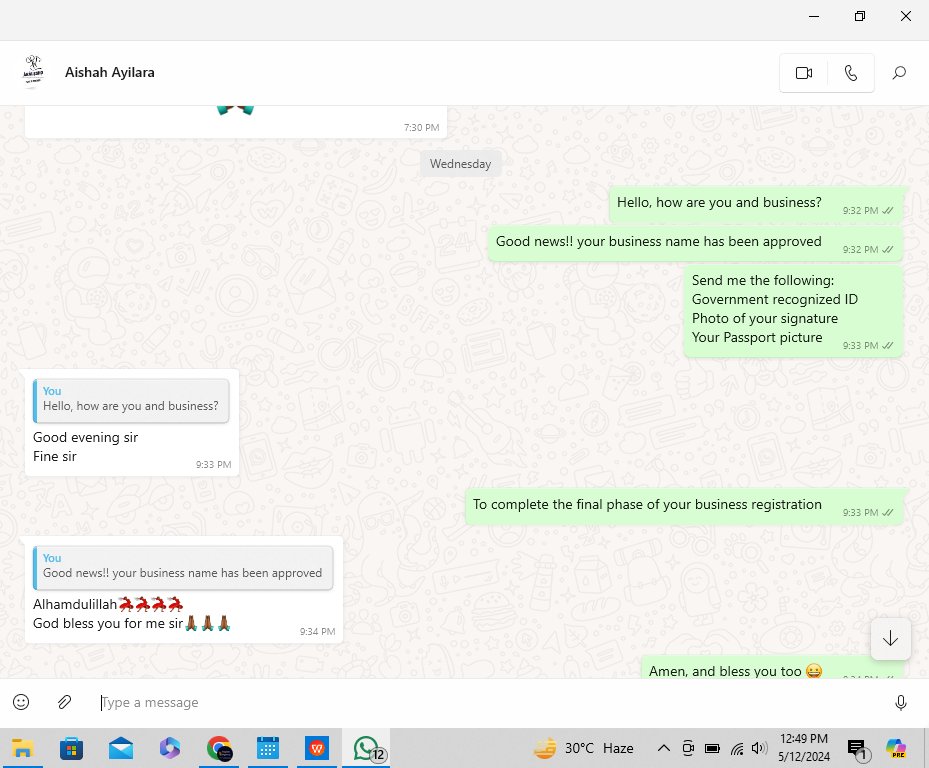929x768 pixels.
Task: Restore down the WhatsApp window
Action: click(x=860, y=17)
